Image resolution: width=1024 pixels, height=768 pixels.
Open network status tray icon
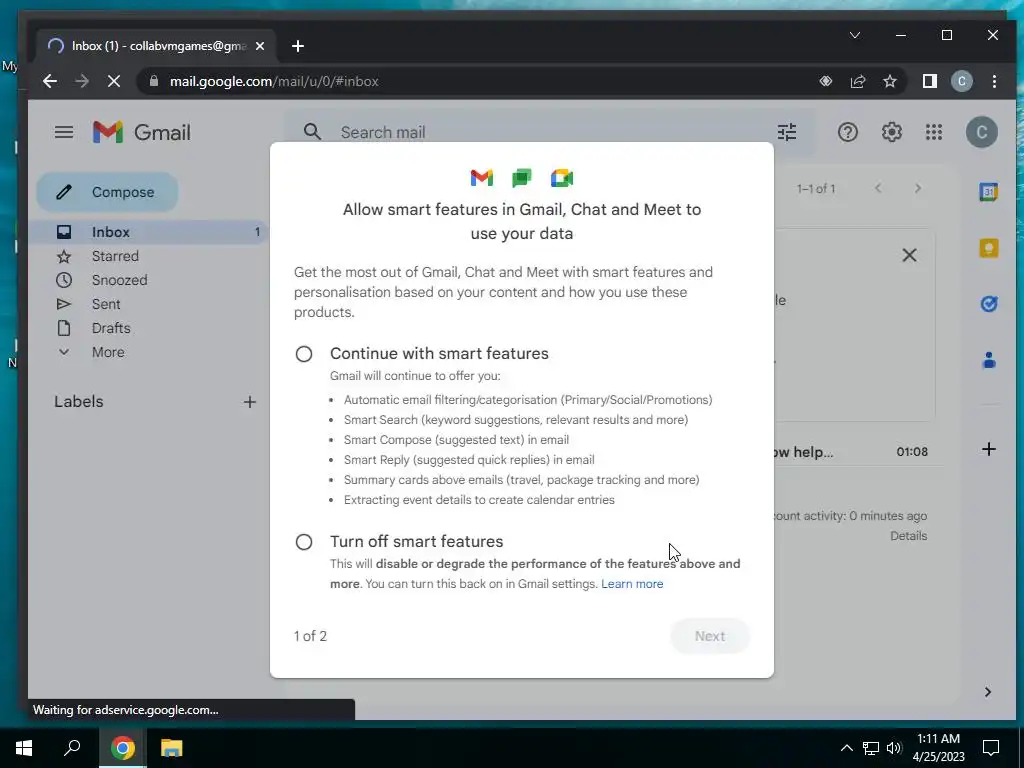tap(871, 748)
